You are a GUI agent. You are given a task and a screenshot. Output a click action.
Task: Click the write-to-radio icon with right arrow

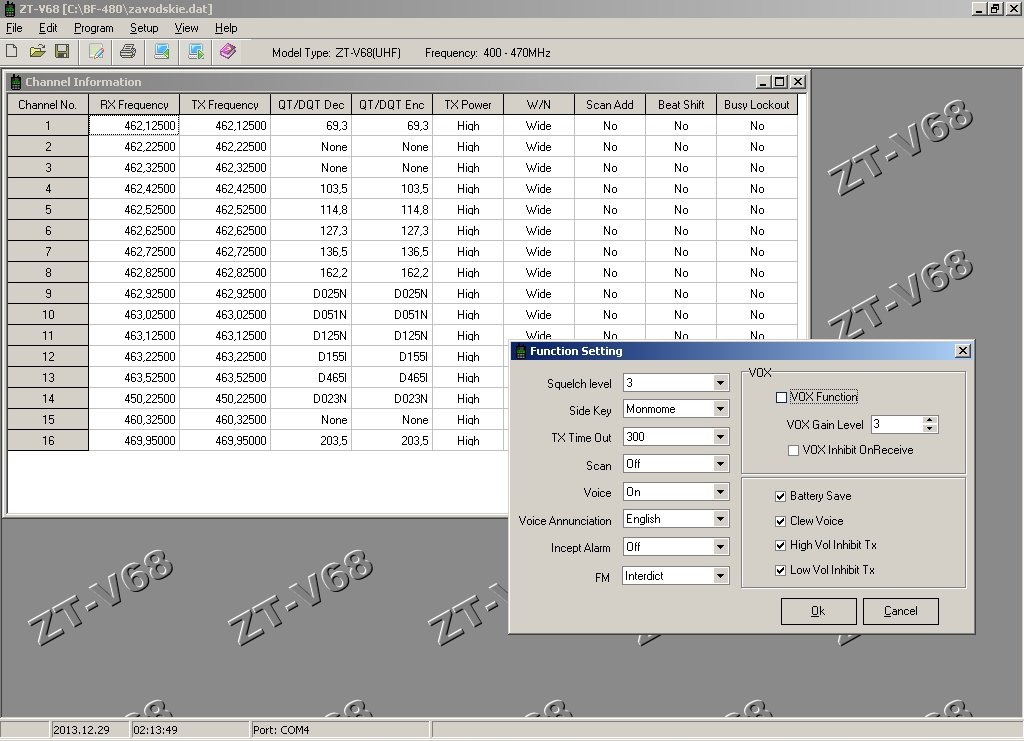pyautogui.click(x=196, y=51)
